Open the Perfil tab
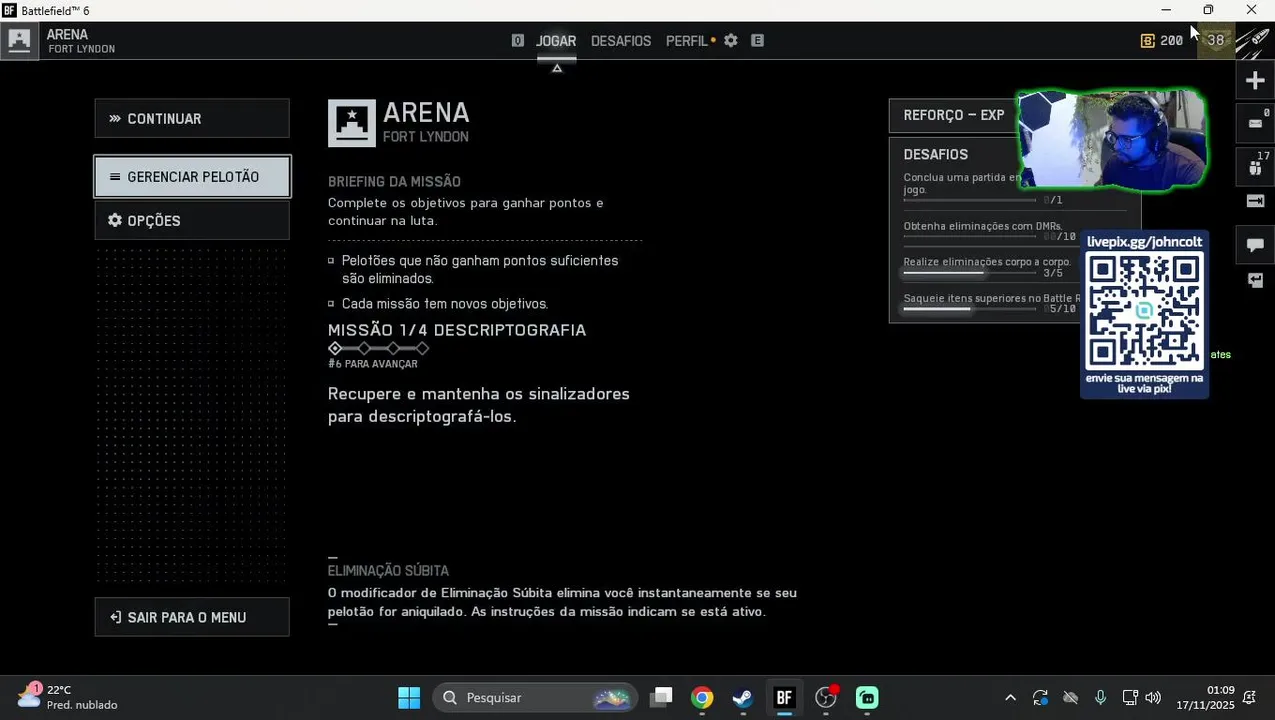Screen dimensions: 1275x720 687,41
